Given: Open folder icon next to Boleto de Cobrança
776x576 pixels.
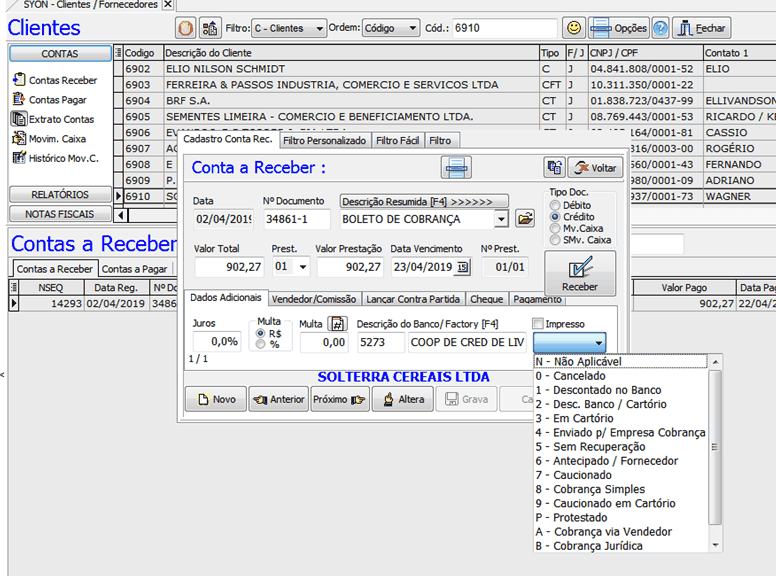Looking at the screenshot, I should point(525,218).
